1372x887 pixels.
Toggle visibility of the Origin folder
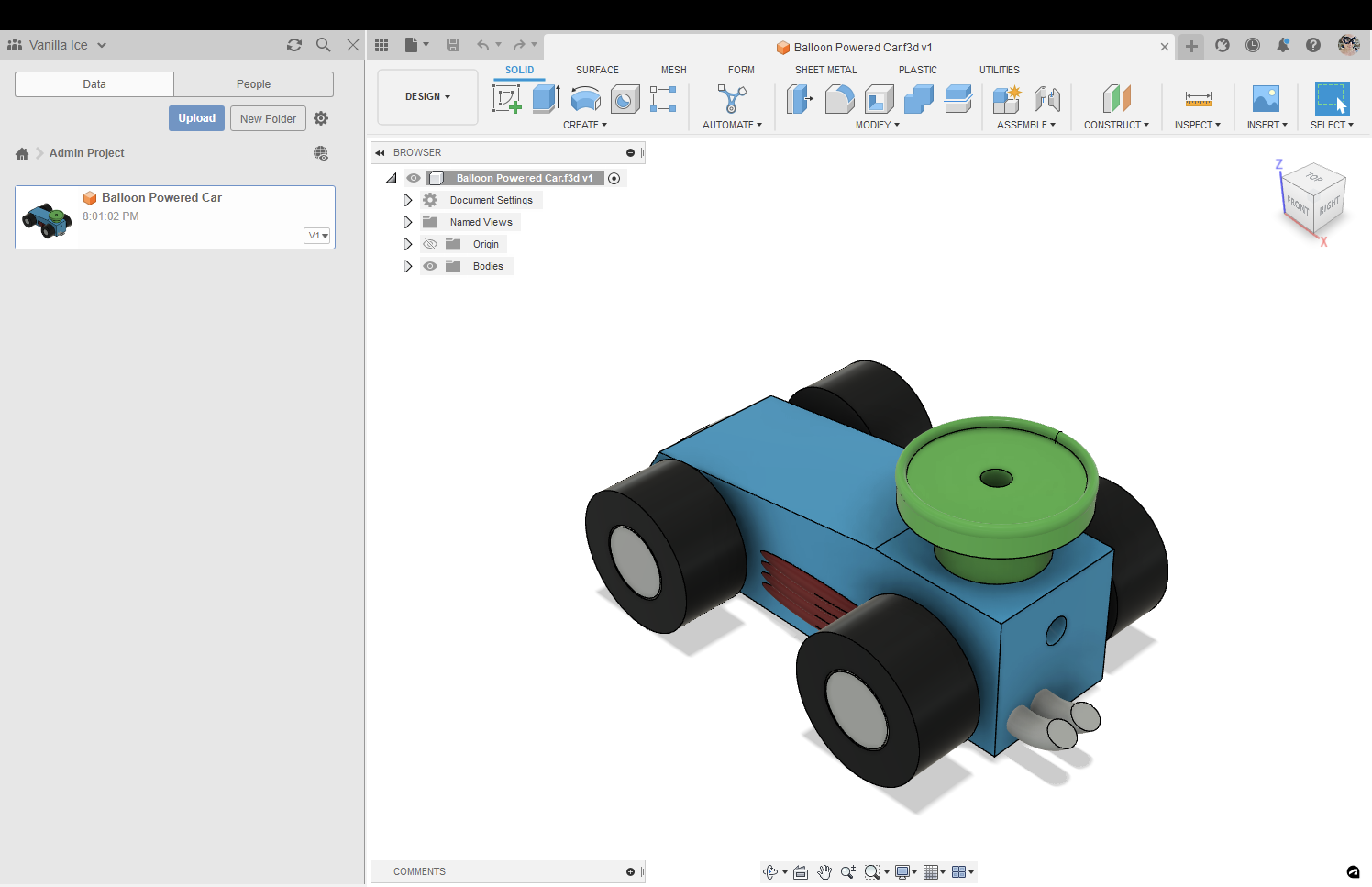[x=429, y=244]
